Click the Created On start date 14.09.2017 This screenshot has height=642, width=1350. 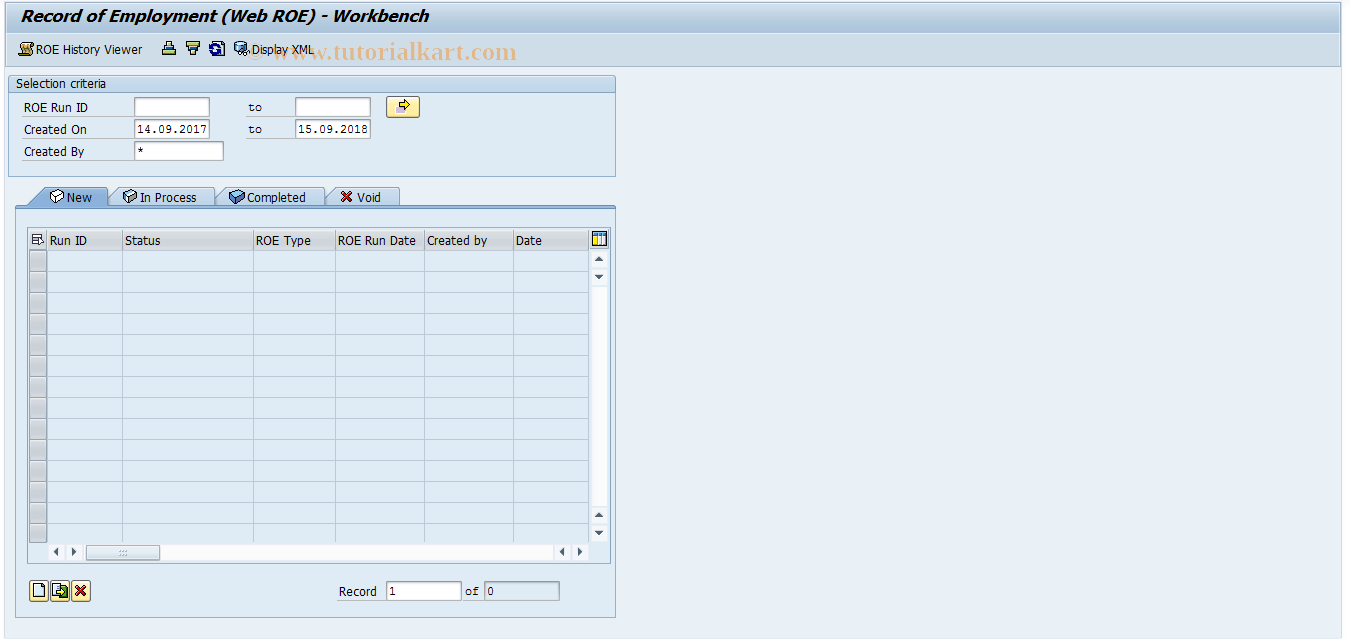tap(172, 129)
